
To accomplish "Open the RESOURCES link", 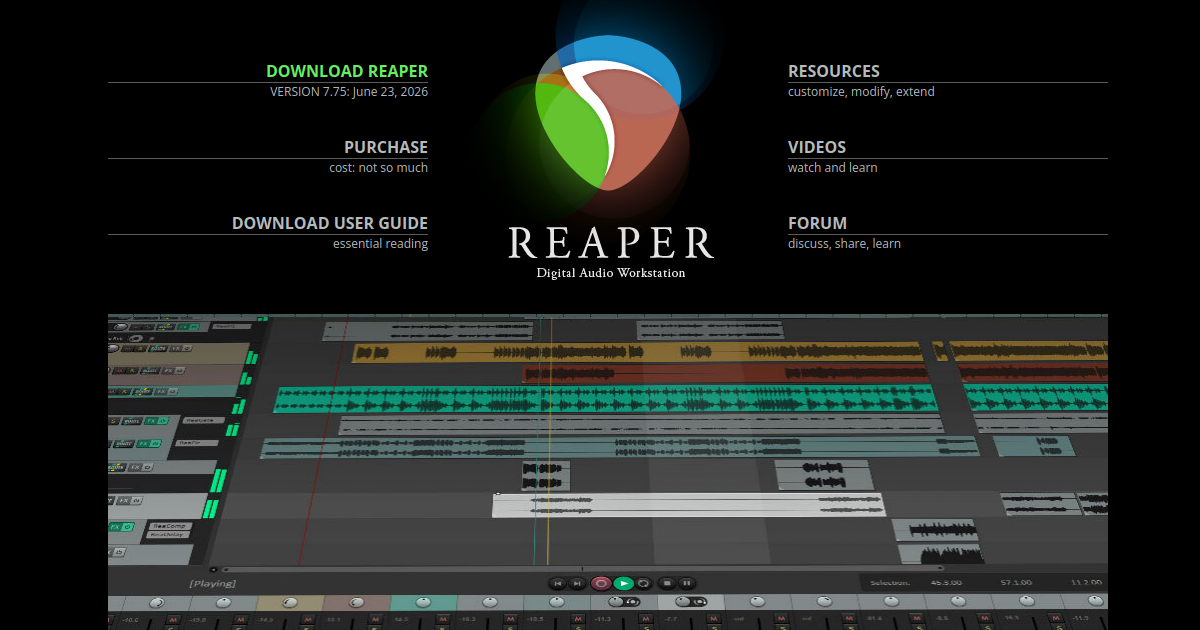I will 834,71.
